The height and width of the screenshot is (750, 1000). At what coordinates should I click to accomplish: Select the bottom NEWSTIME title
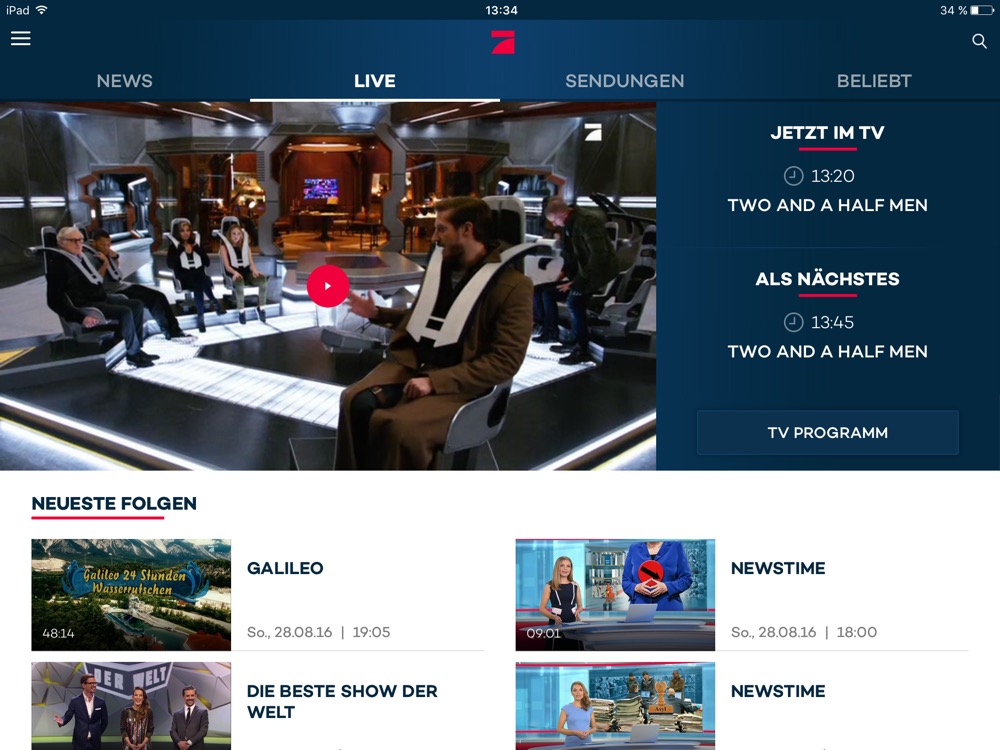(778, 691)
